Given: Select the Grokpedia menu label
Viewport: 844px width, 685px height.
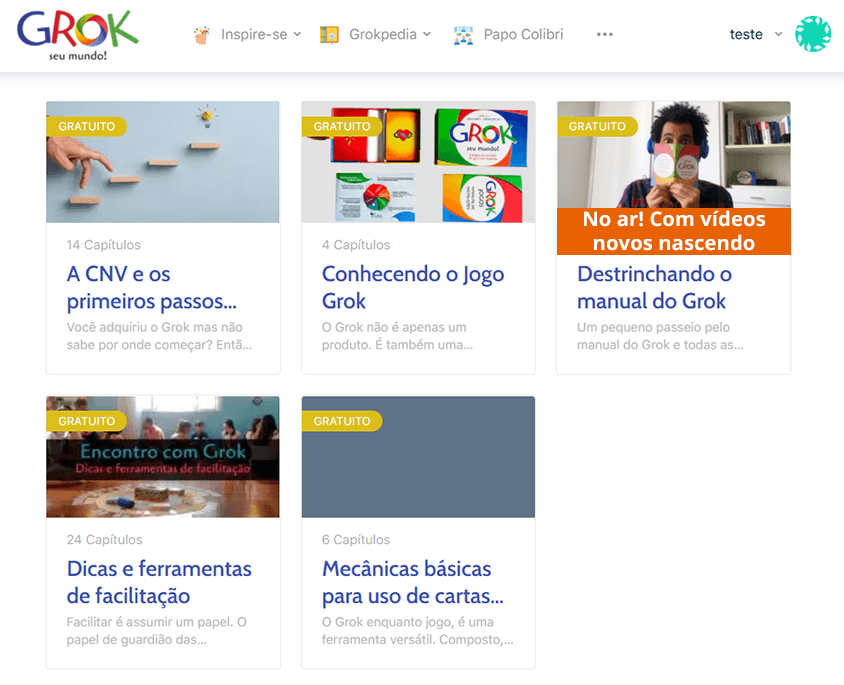Looking at the screenshot, I should (383, 34).
